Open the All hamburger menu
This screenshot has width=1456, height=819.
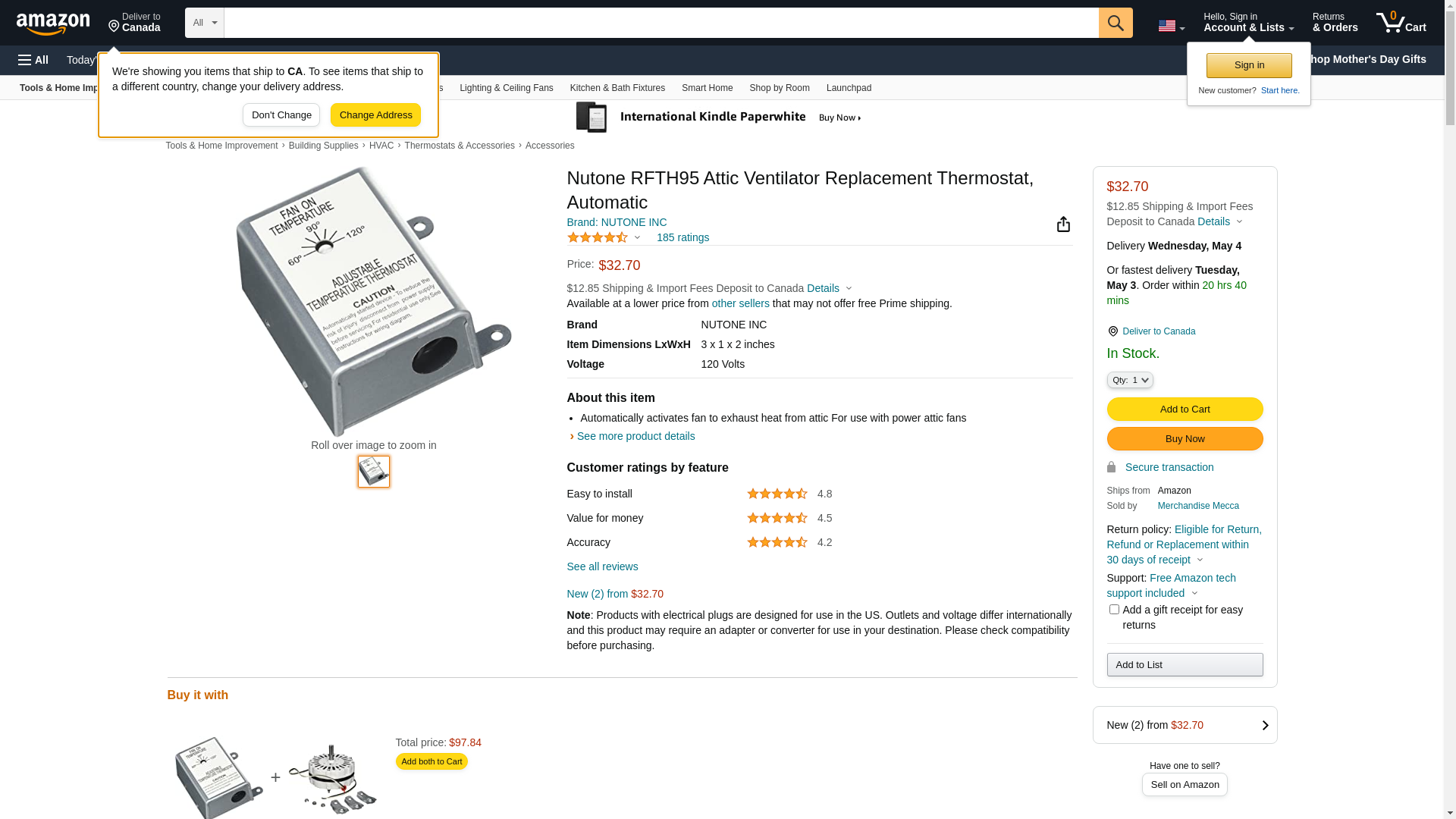33,60
